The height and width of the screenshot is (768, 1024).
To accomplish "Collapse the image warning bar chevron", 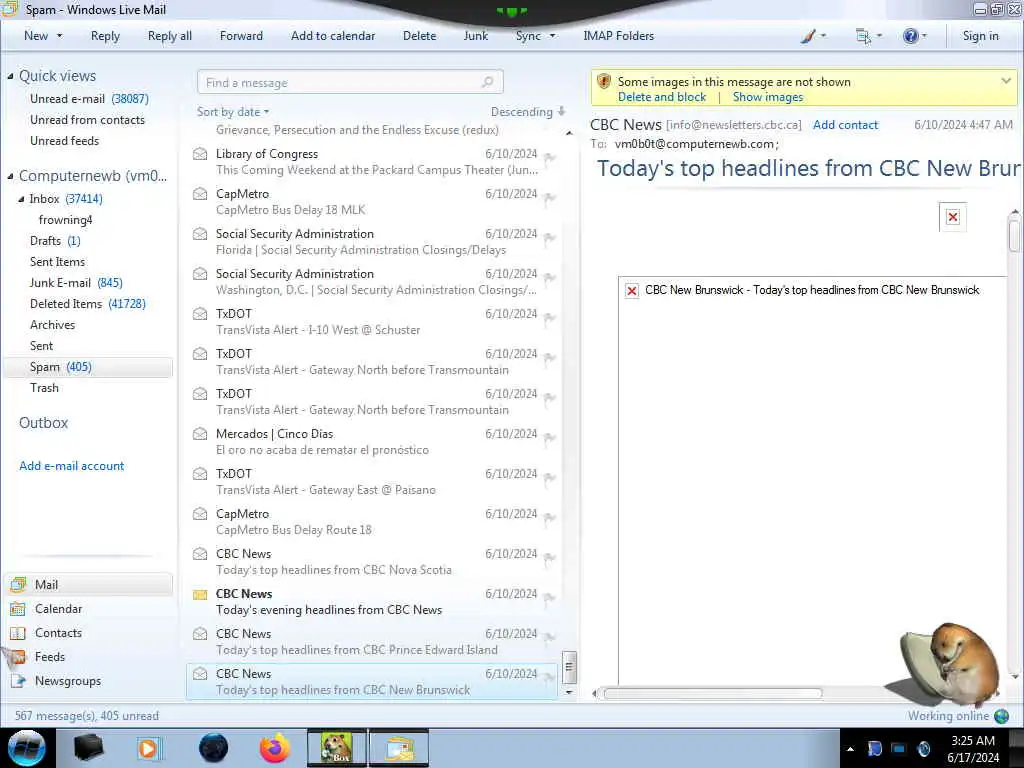I will [x=1006, y=81].
